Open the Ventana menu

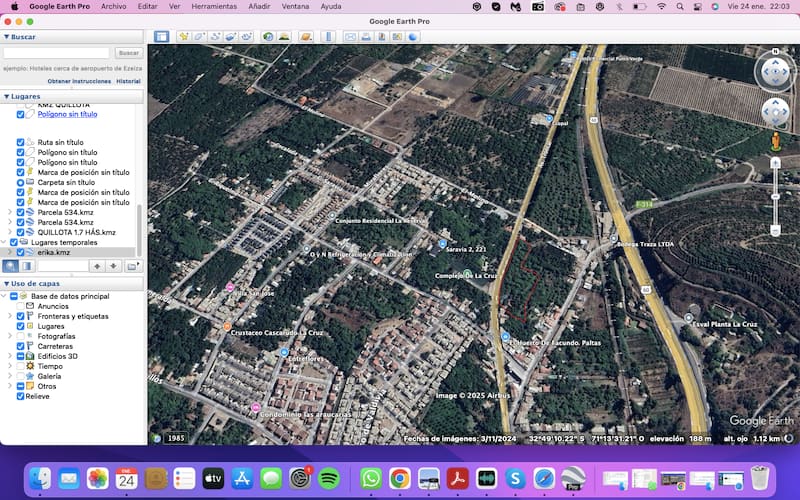click(295, 7)
